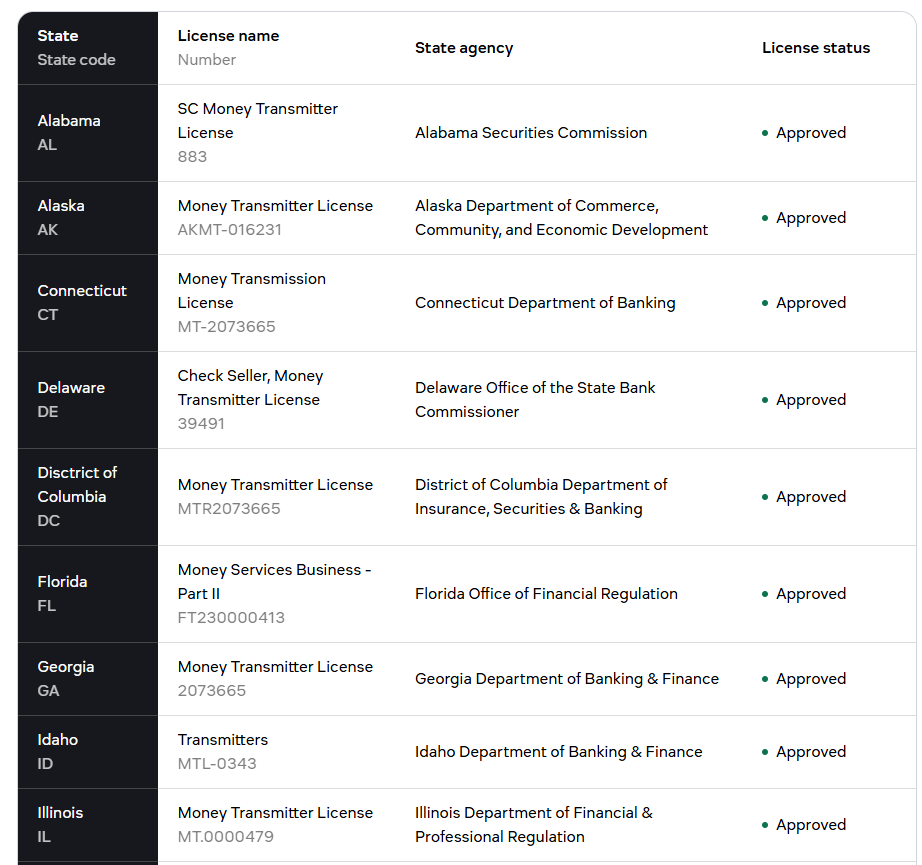Image resolution: width=922 pixels, height=865 pixels.
Task: Click the License name column header
Action: coord(228,36)
